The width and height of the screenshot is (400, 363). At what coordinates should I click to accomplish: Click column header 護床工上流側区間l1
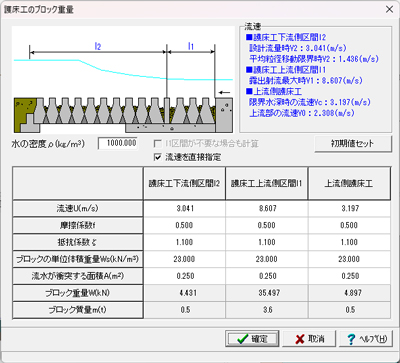tap(267, 184)
